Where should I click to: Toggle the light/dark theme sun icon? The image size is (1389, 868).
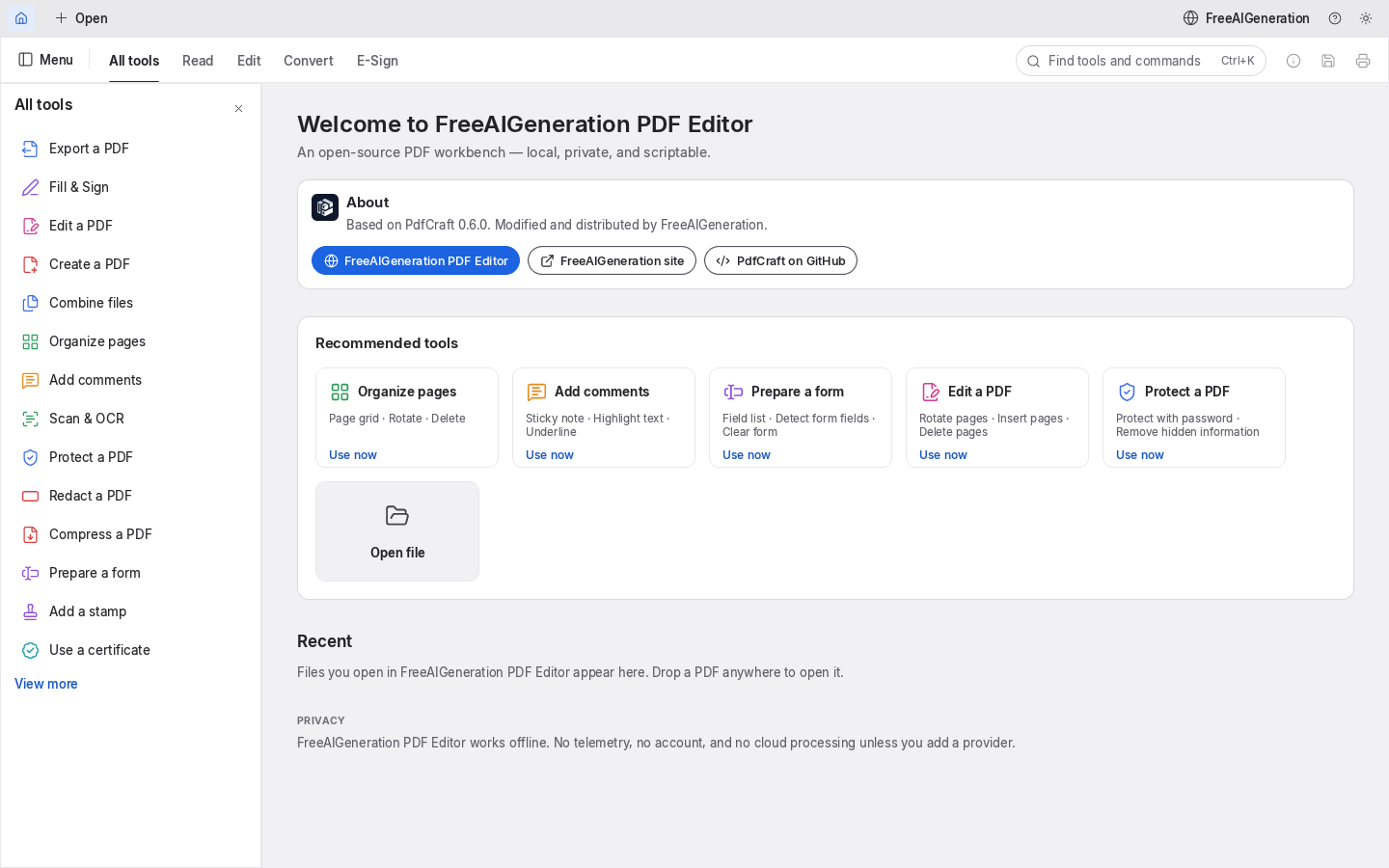point(1366,18)
